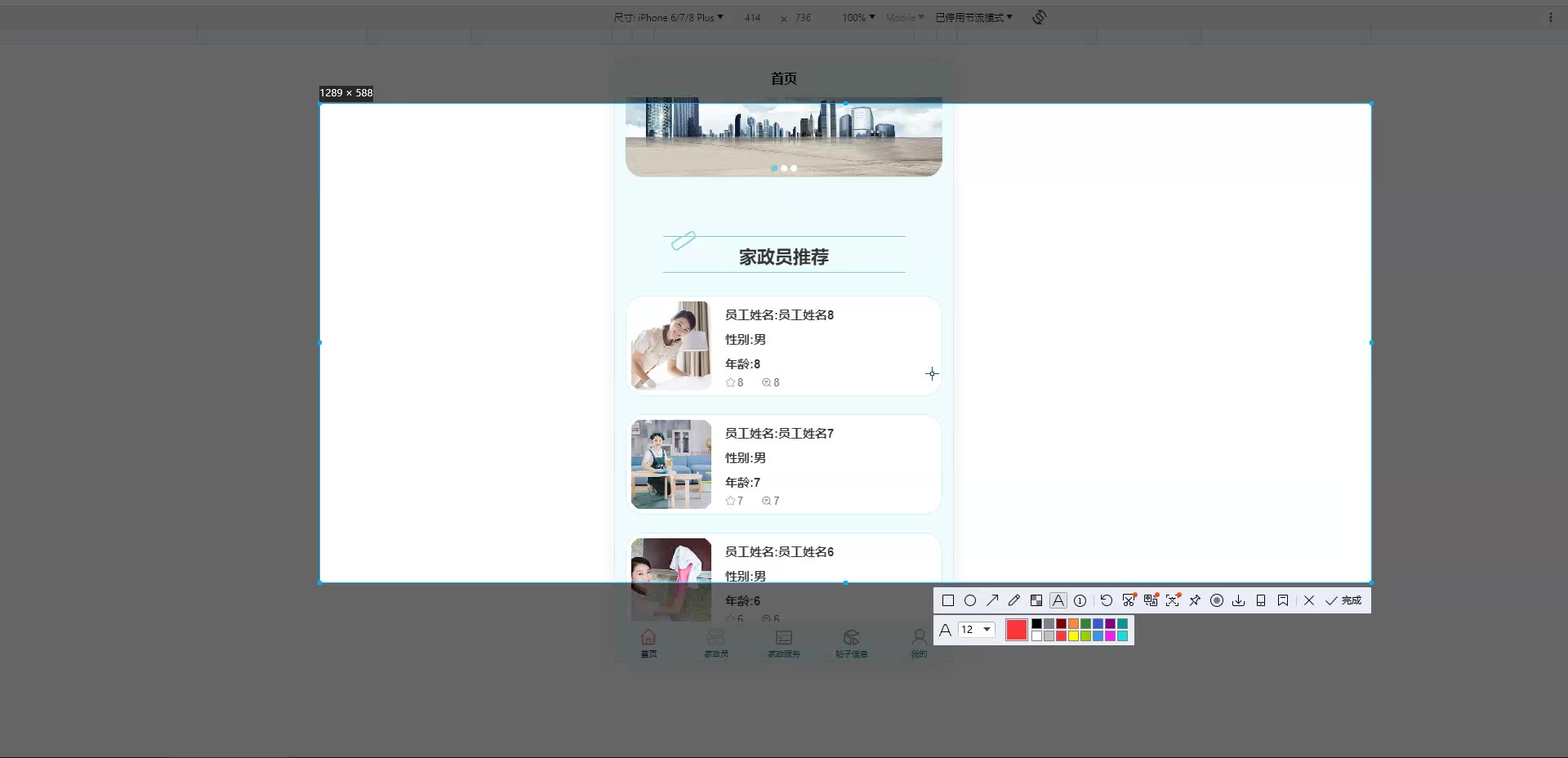The image size is (1568, 758).
Task: Open the 帖子信息 tab in the bottom navigation
Action: pos(852,644)
